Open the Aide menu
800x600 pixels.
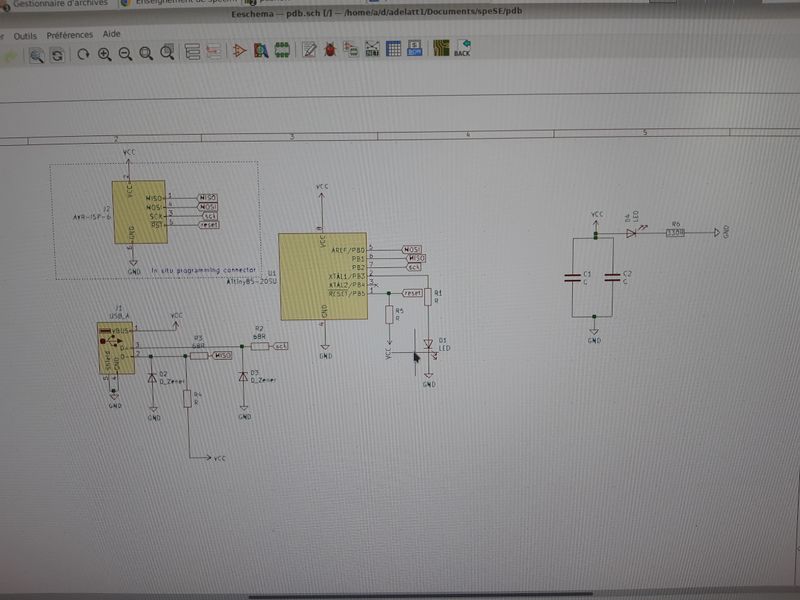(x=112, y=33)
